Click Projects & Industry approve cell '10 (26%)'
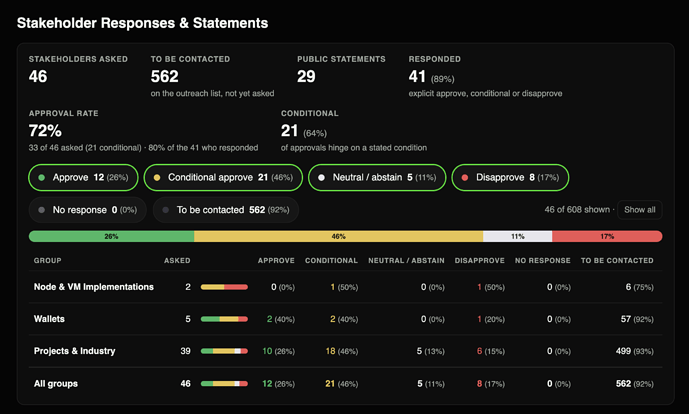This screenshot has width=689, height=414. click(x=279, y=351)
